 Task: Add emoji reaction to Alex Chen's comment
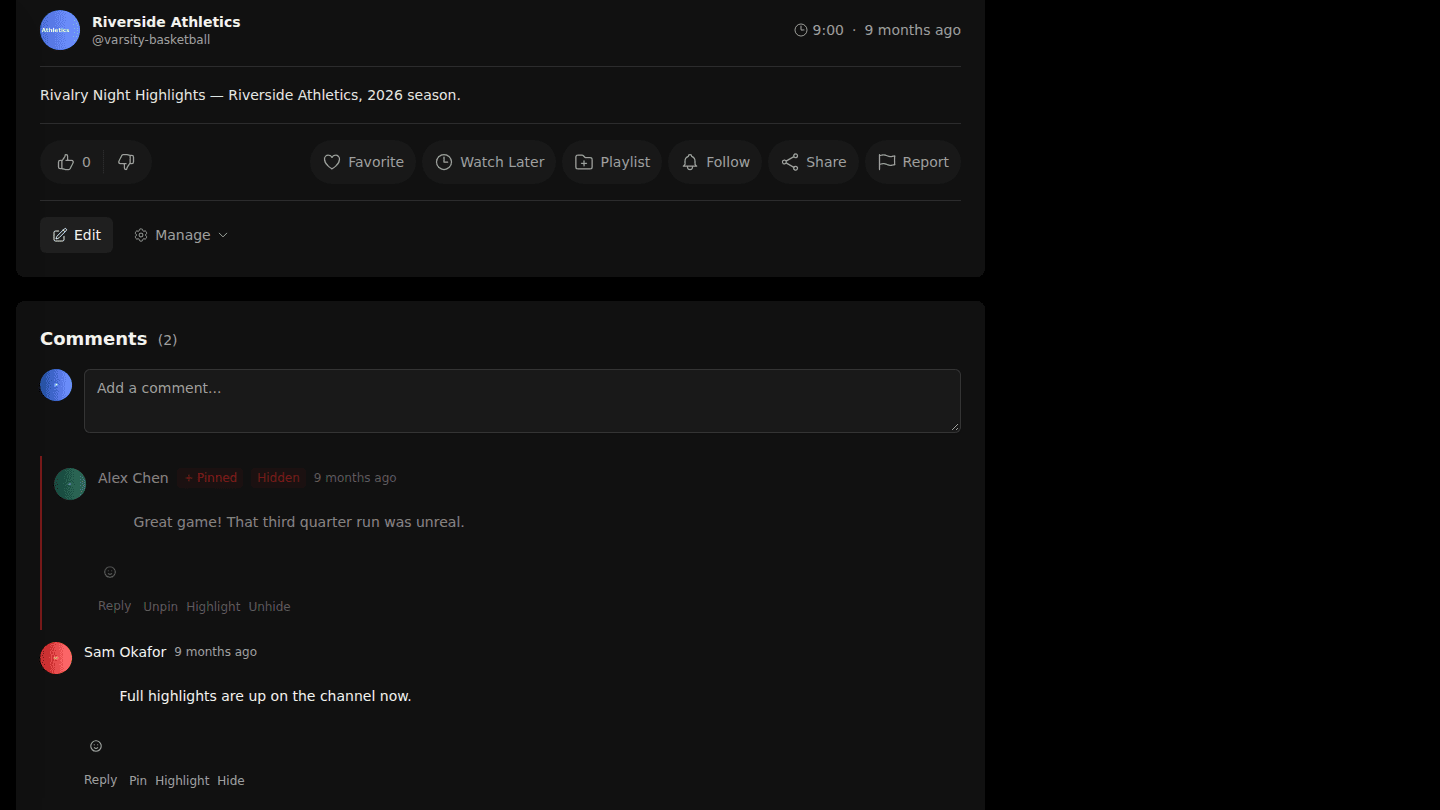110,572
